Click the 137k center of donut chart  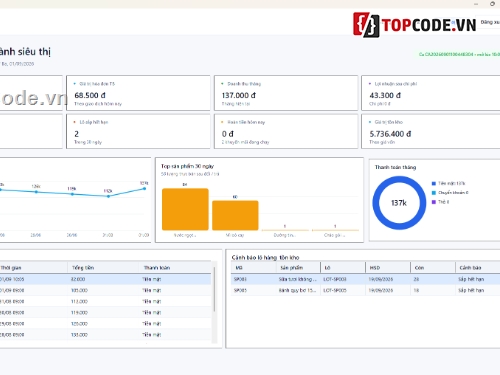[399, 203]
